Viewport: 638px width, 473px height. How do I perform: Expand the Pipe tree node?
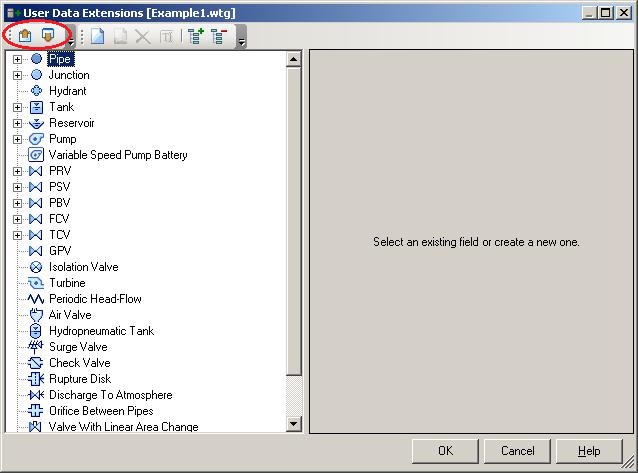pyautogui.click(x=17, y=59)
